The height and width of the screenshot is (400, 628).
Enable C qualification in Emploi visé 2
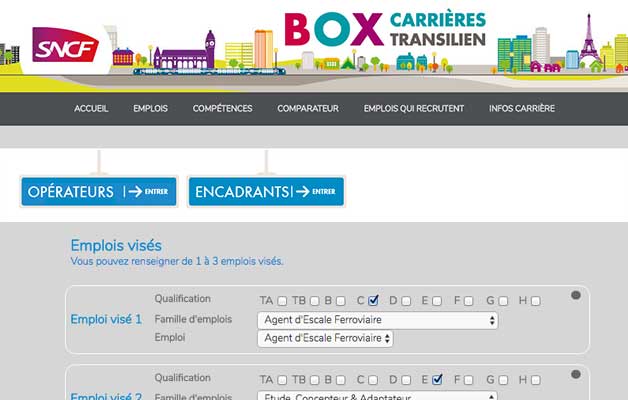[373, 380]
